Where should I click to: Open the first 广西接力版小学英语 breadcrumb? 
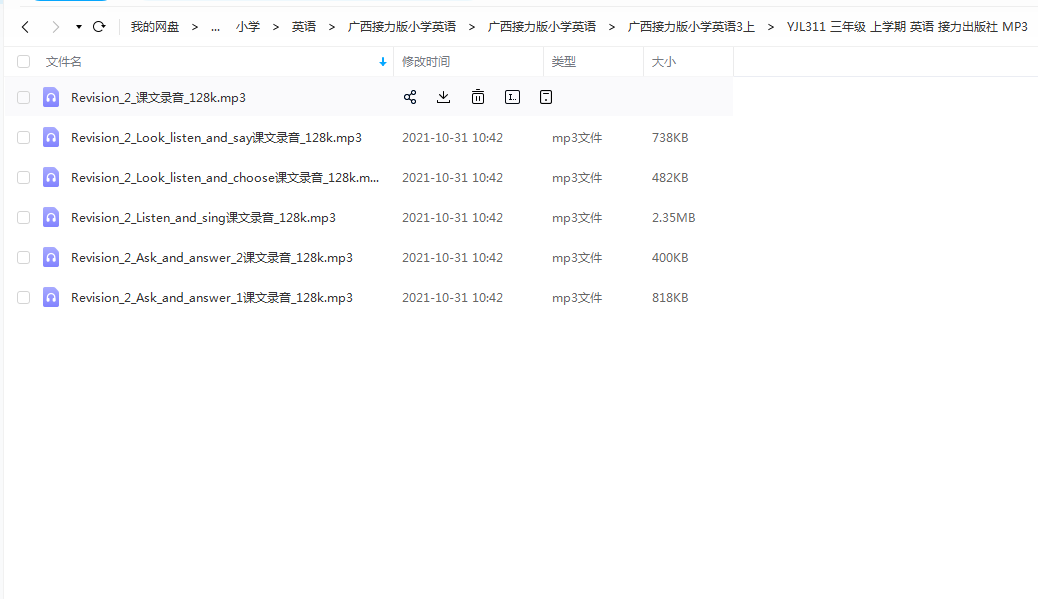[402, 26]
